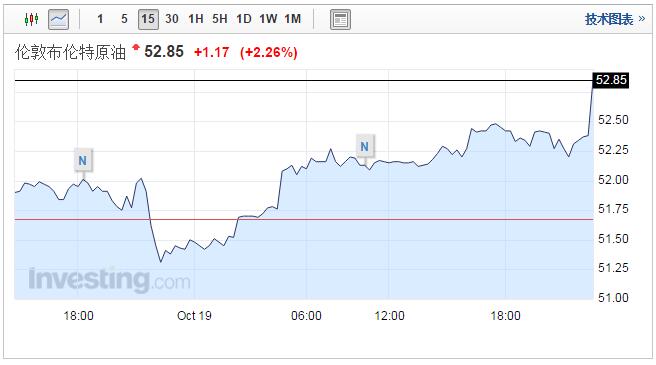Select the 30 minute interval
Viewport: 656px width, 365px height.
point(172,19)
